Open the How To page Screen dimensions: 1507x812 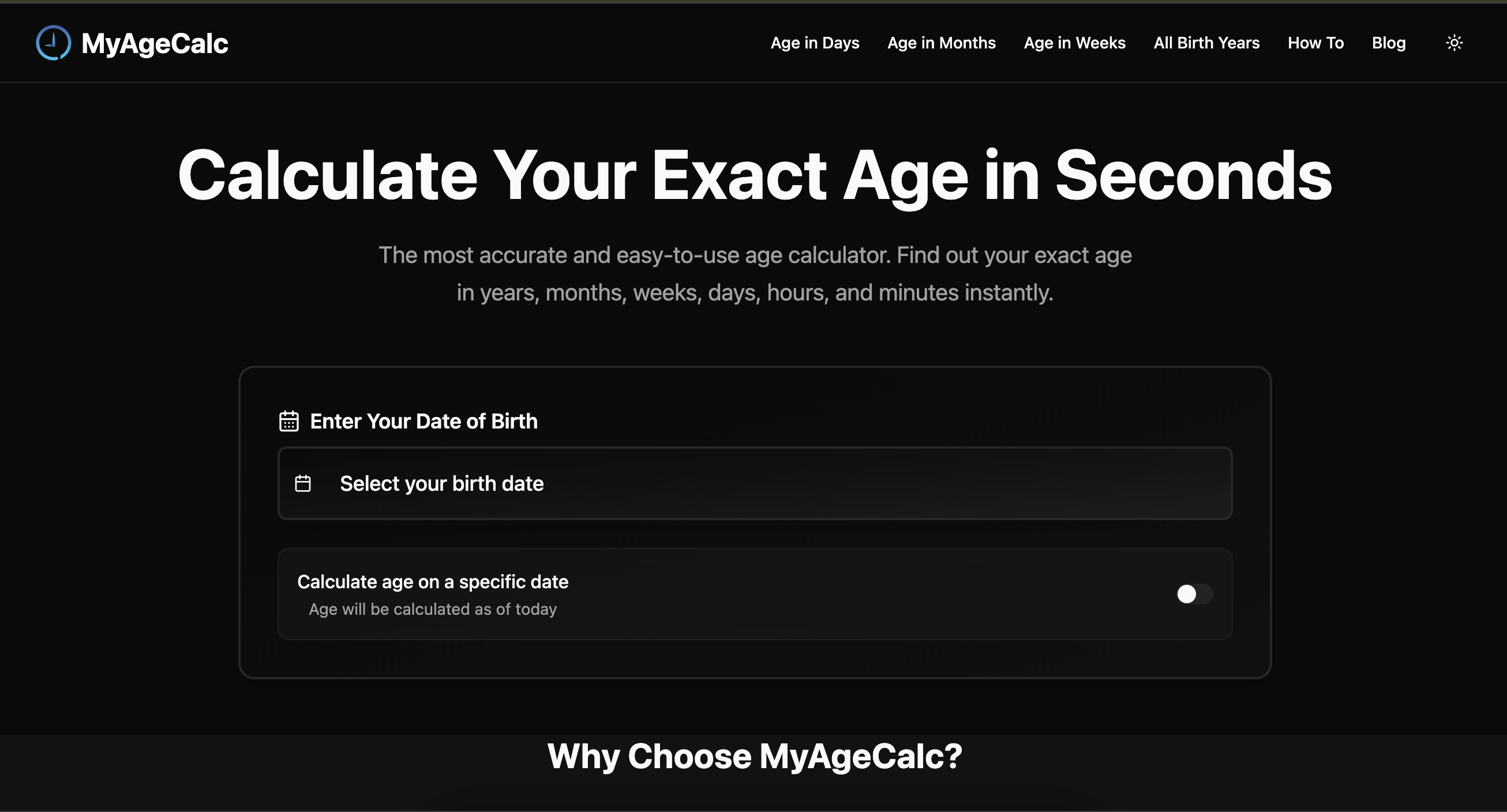(1315, 43)
